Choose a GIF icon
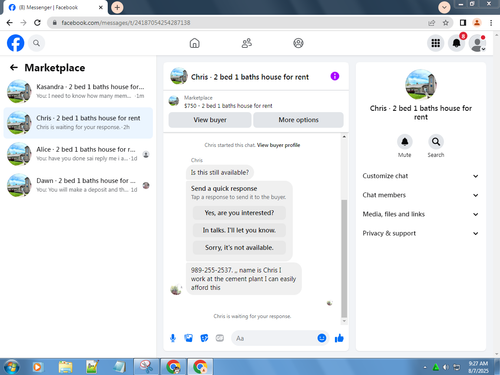The width and height of the screenshot is (500, 375). (x=220, y=338)
